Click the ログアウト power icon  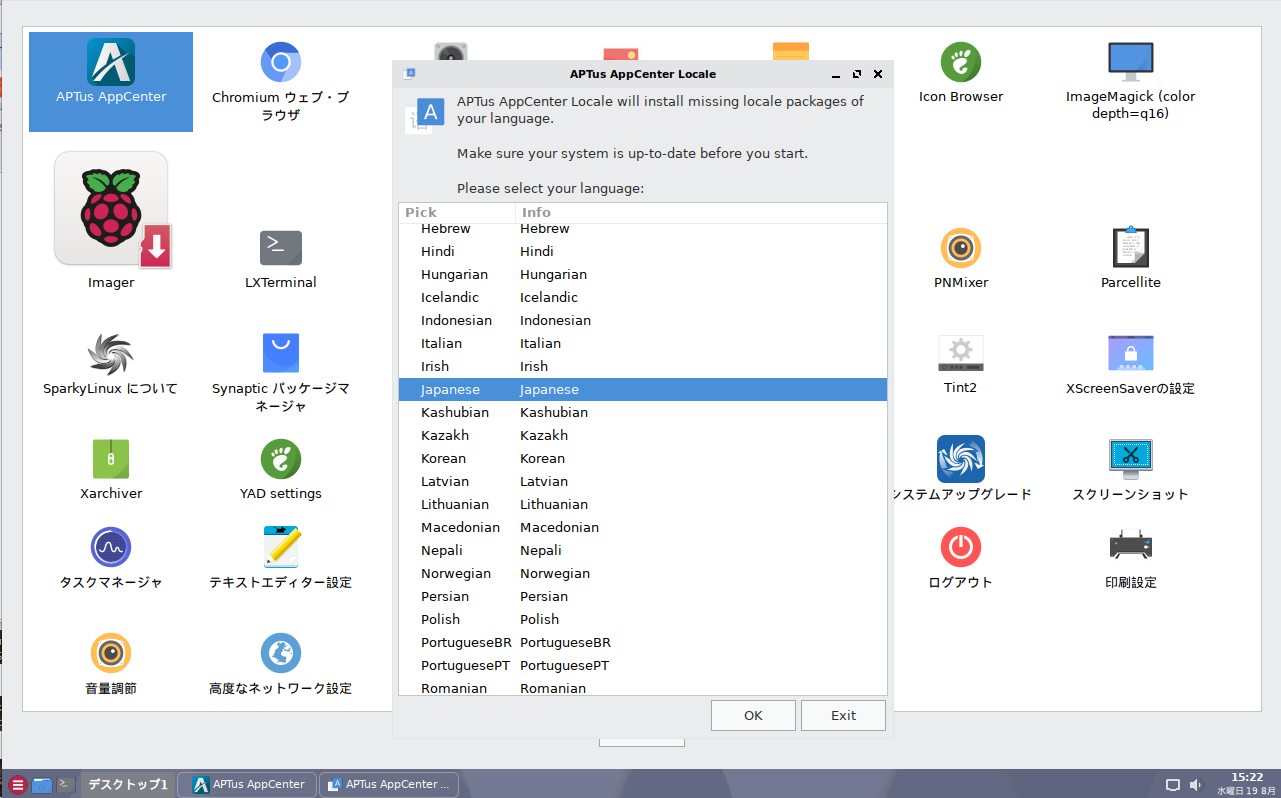(961, 547)
